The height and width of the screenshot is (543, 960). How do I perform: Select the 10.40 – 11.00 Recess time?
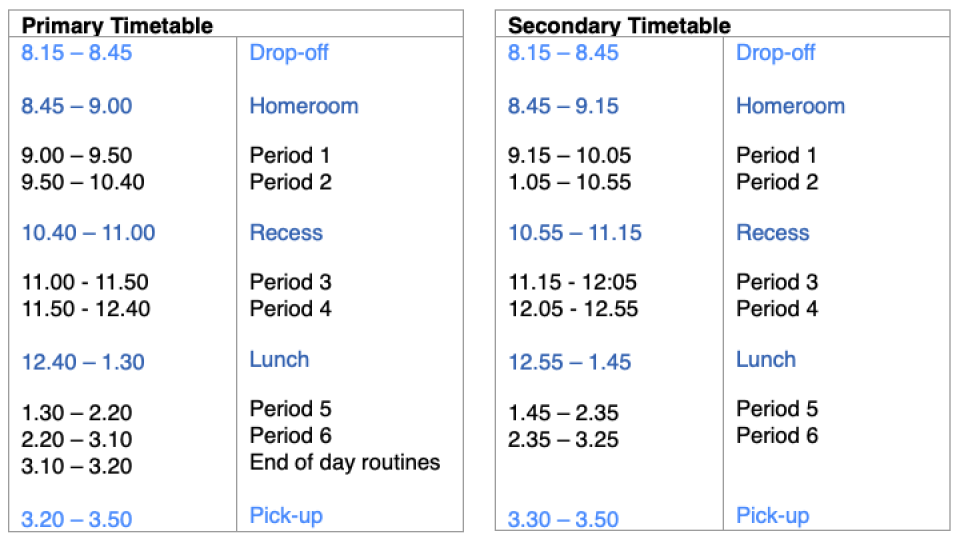tap(88, 233)
